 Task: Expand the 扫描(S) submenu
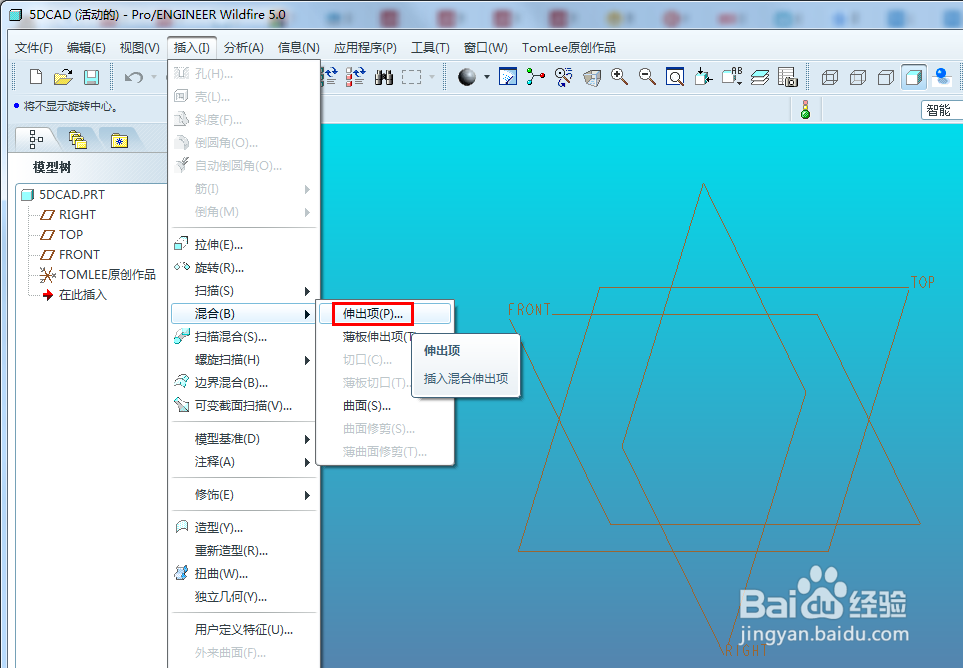[244, 291]
